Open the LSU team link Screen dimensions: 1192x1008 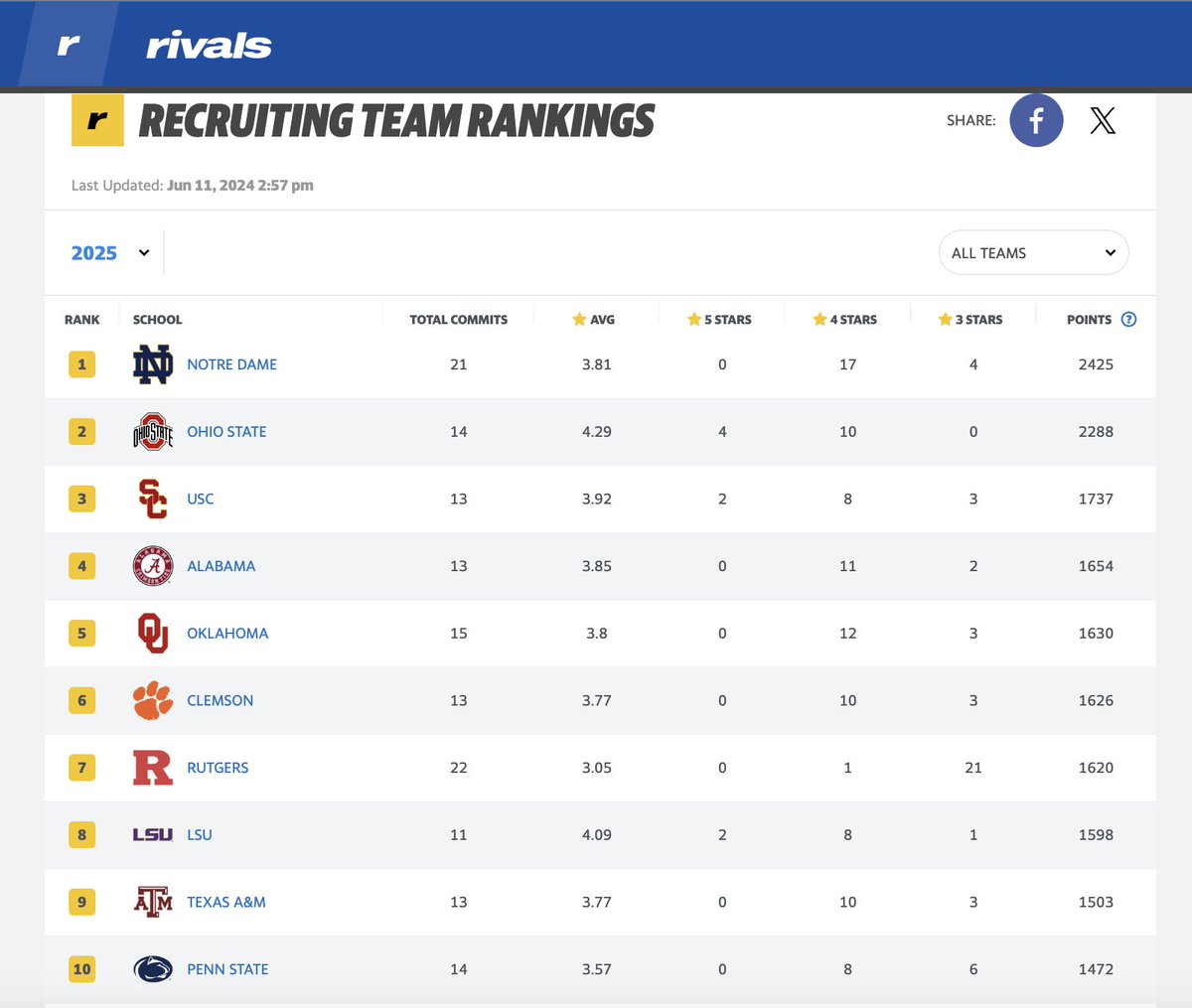pyautogui.click(x=200, y=834)
